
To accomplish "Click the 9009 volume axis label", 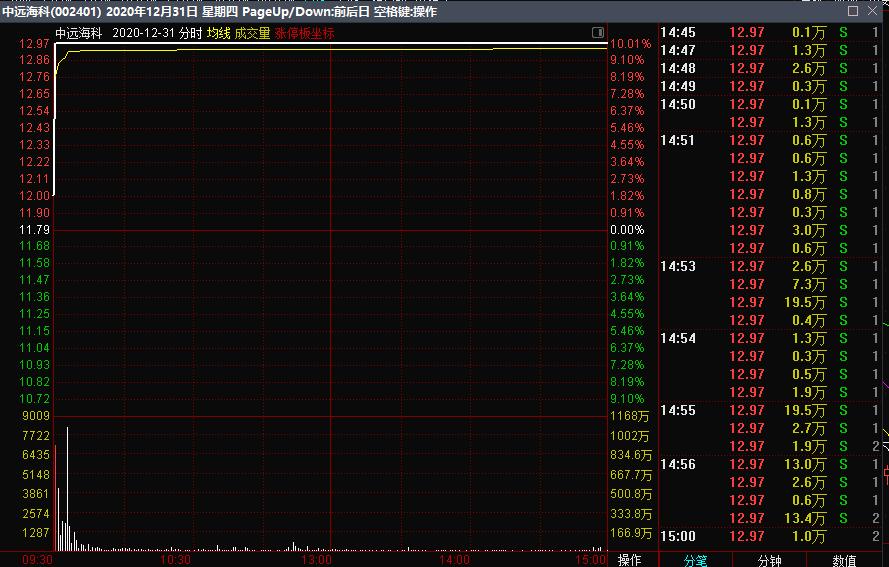I will (36, 416).
